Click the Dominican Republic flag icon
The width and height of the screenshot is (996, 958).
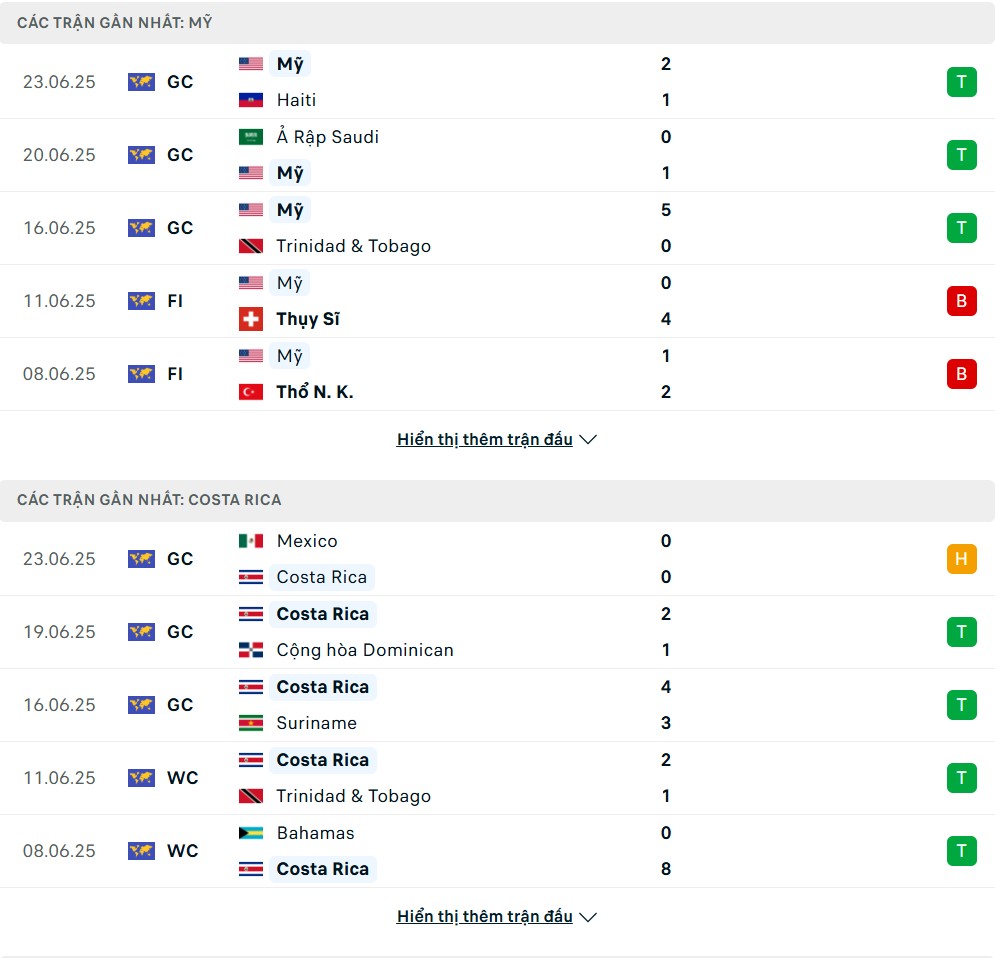pyautogui.click(x=251, y=650)
